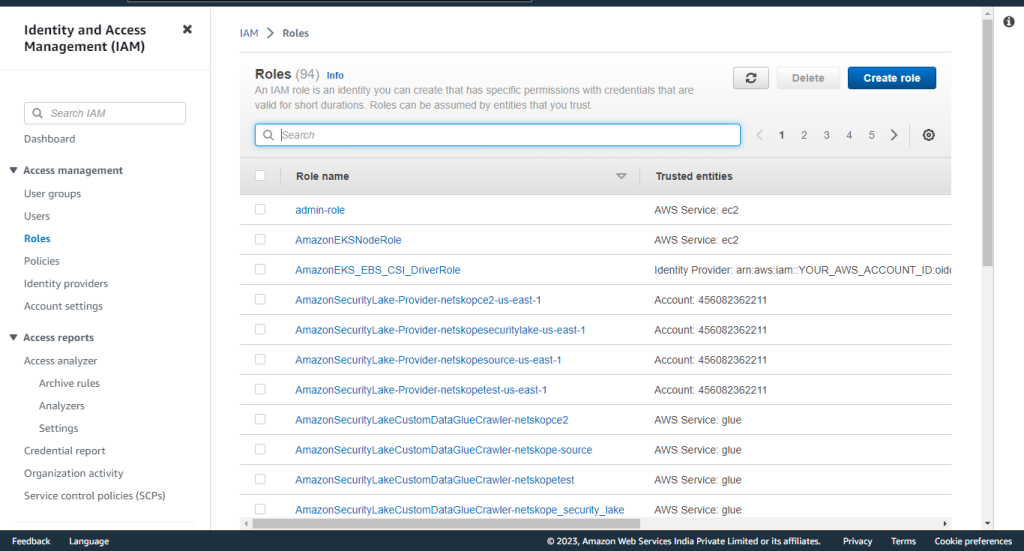Tick the GlueCrawler-netskopetest role checkbox
1024x551 pixels.
(261, 480)
